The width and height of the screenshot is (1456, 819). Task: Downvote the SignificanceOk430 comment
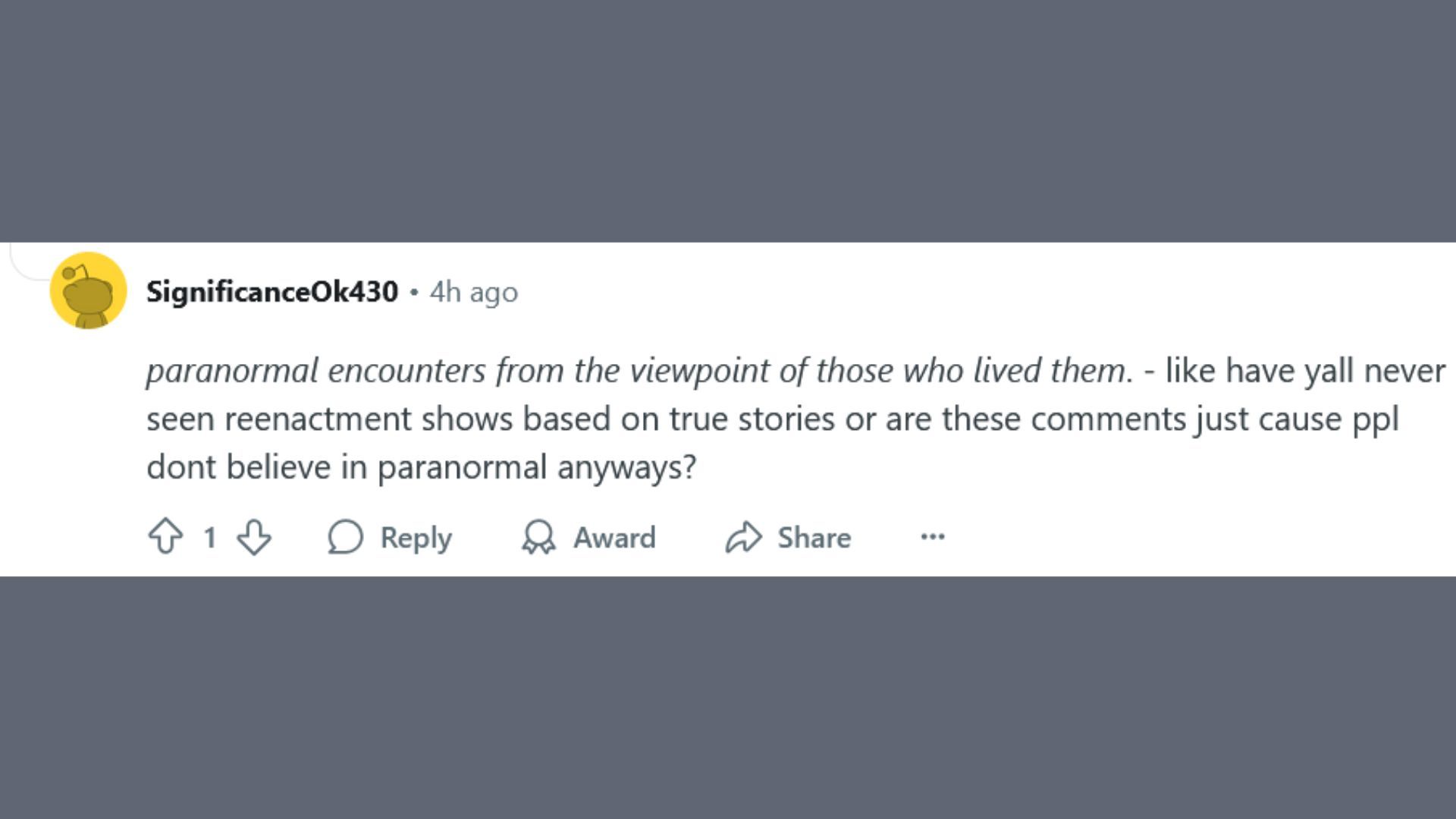pos(254,537)
